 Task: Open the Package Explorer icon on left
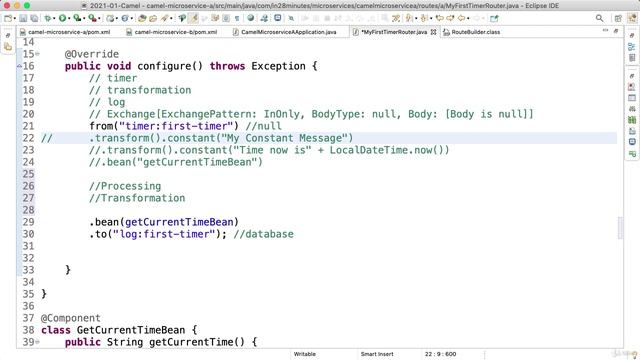[x=8, y=47]
